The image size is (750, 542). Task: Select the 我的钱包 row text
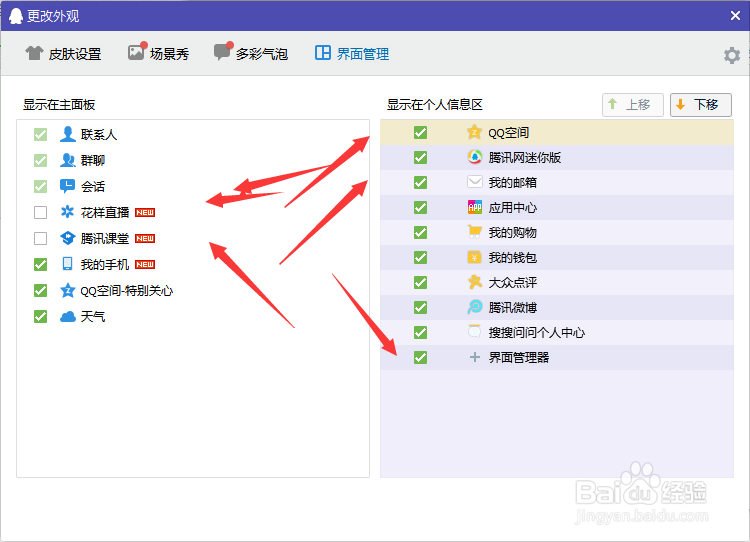(x=512, y=258)
